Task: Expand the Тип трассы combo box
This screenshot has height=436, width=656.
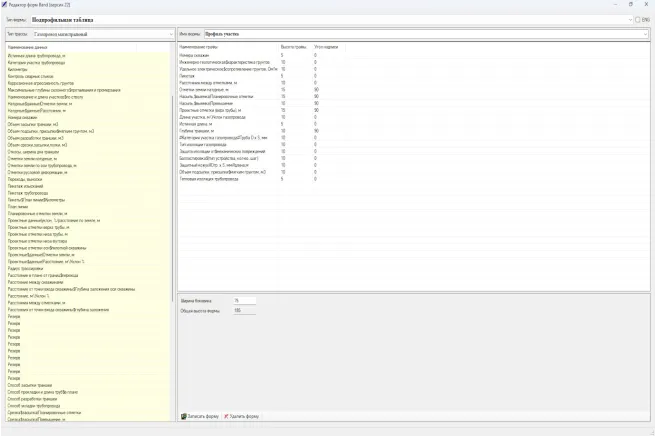Action: pyautogui.click(x=169, y=34)
